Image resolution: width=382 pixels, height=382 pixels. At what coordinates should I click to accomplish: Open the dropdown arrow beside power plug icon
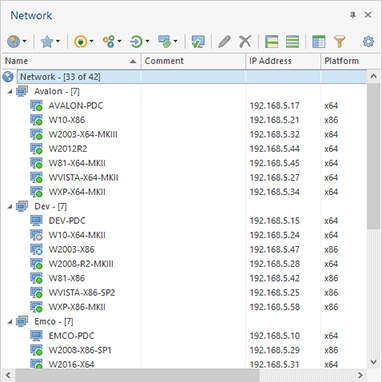point(91,42)
